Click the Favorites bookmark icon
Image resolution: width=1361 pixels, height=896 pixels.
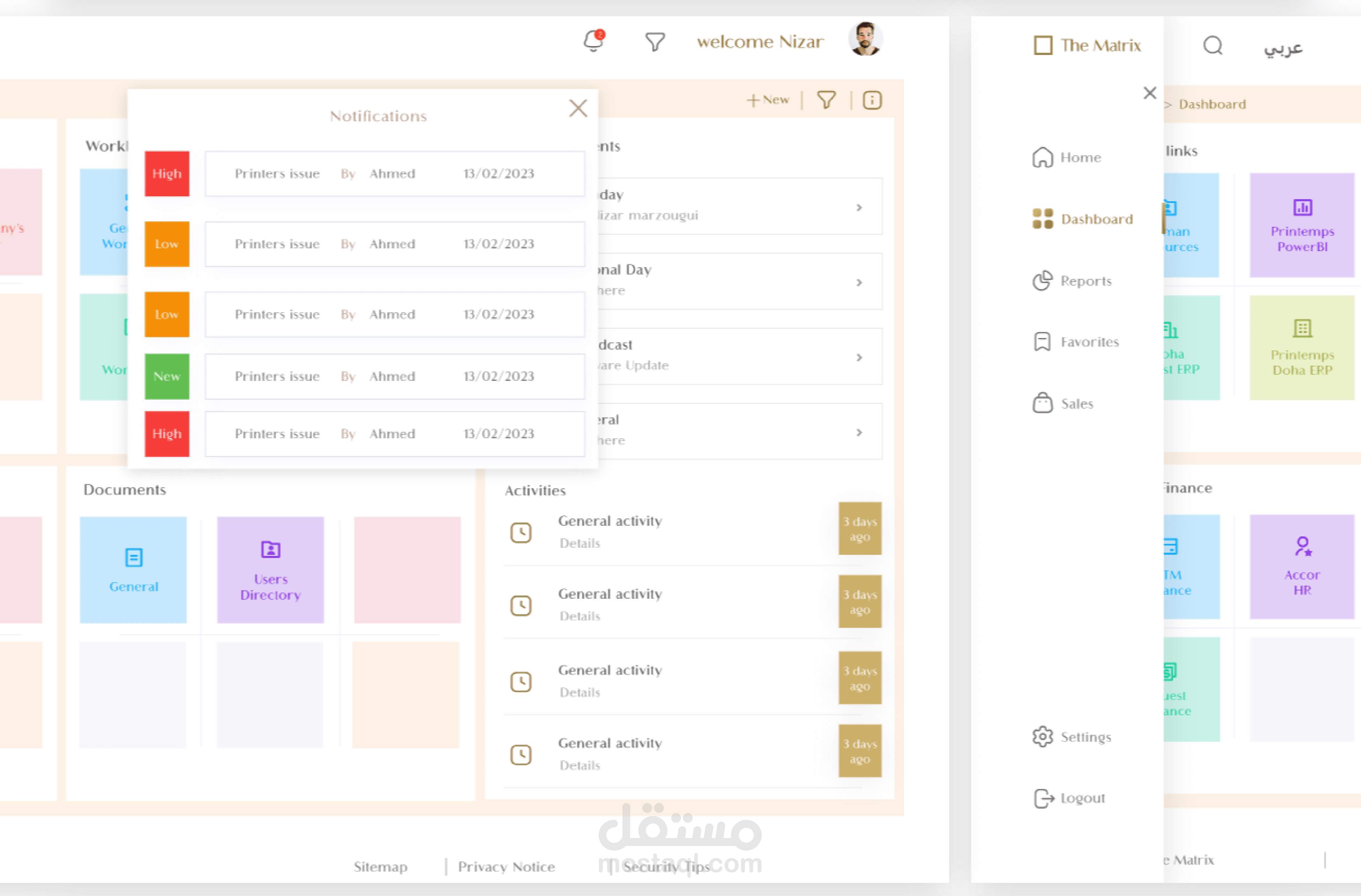(x=1042, y=342)
